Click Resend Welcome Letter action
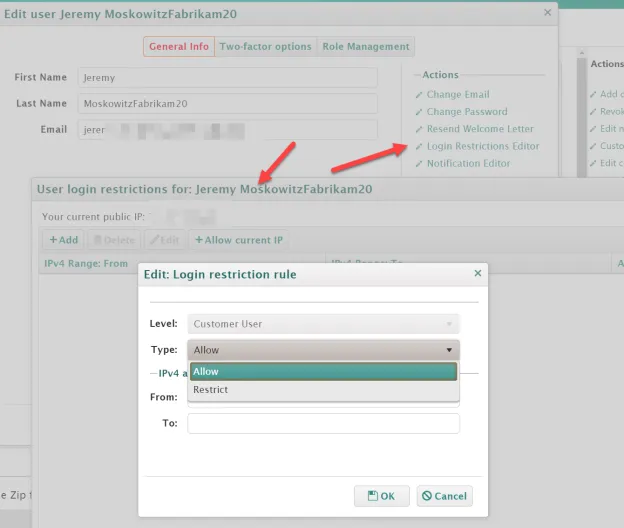This screenshot has height=528, width=624. 480,129
